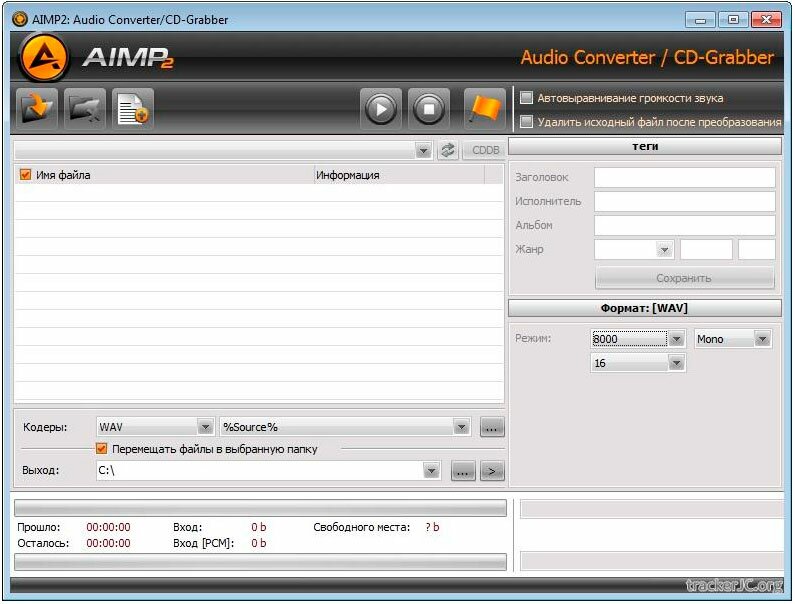795x604 pixels.
Task: Click the AIMP2 orange logo
Action: tap(44, 57)
